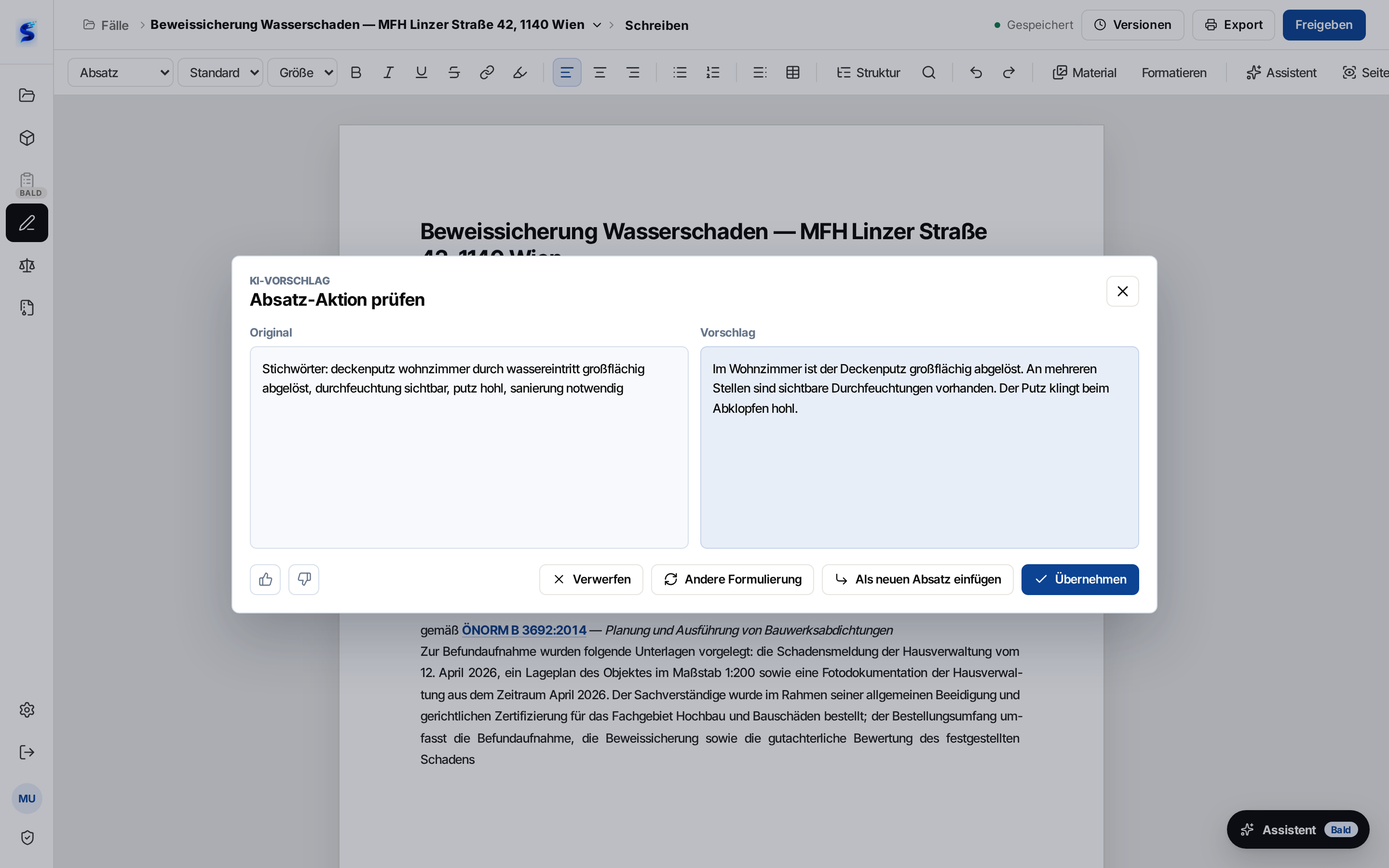
Task: Open the Struktur outline
Action: 869,72
